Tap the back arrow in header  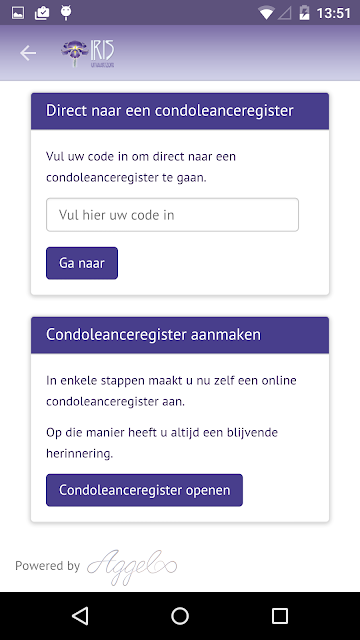pyautogui.click(x=28, y=53)
